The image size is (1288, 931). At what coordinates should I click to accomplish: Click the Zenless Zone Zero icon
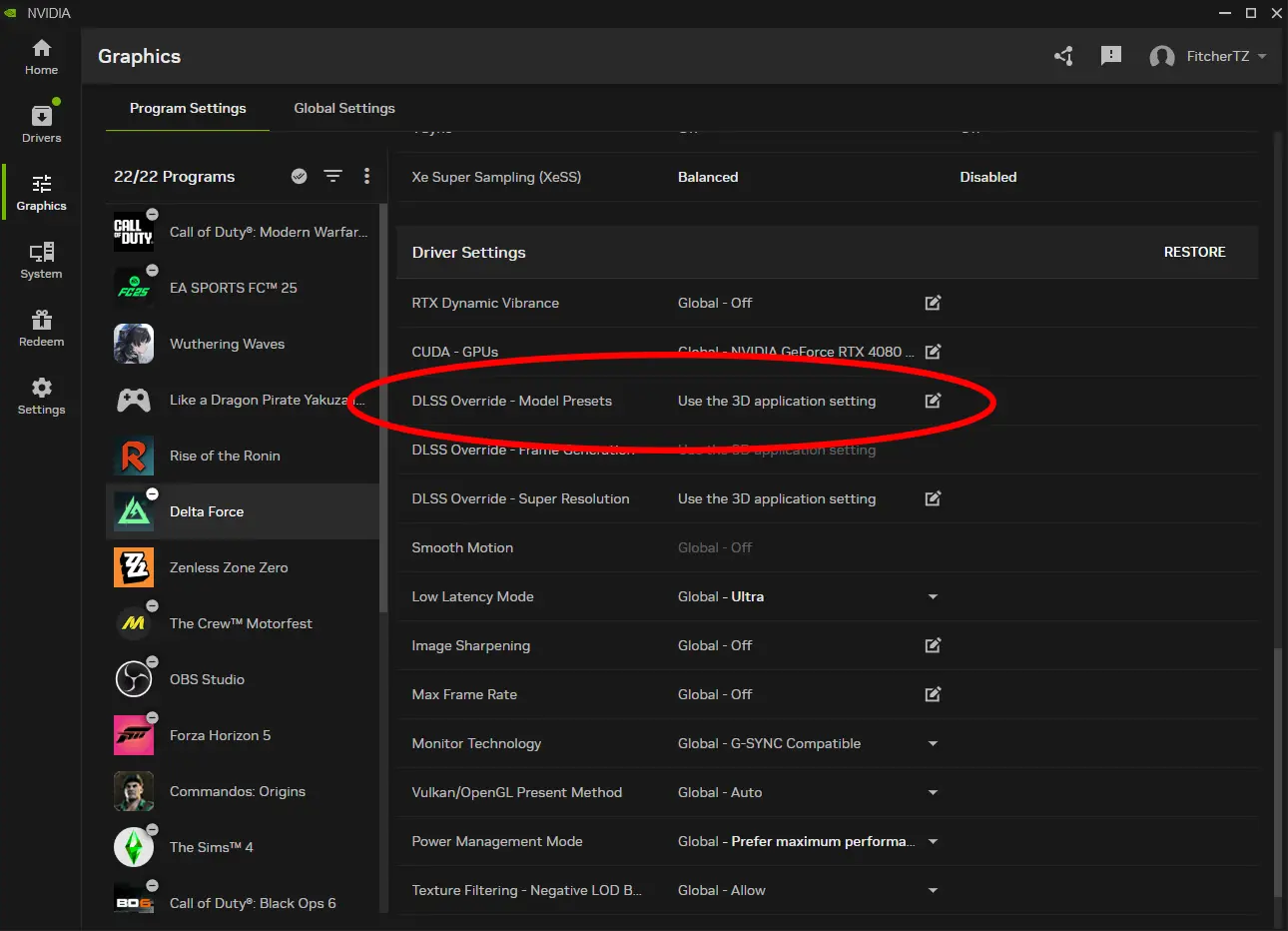click(x=134, y=567)
